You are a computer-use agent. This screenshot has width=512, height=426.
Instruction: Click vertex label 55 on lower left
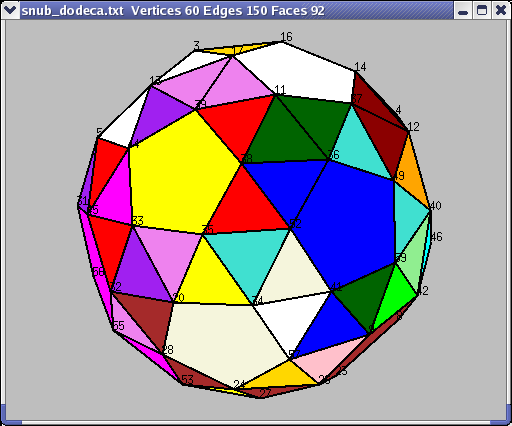(118, 326)
